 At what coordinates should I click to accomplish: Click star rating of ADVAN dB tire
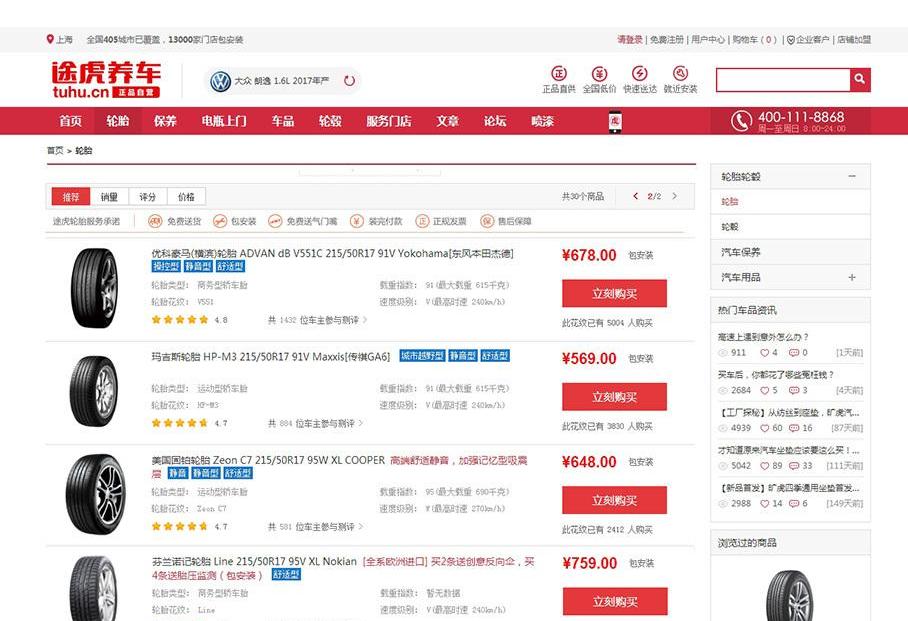[x=180, y=319]
